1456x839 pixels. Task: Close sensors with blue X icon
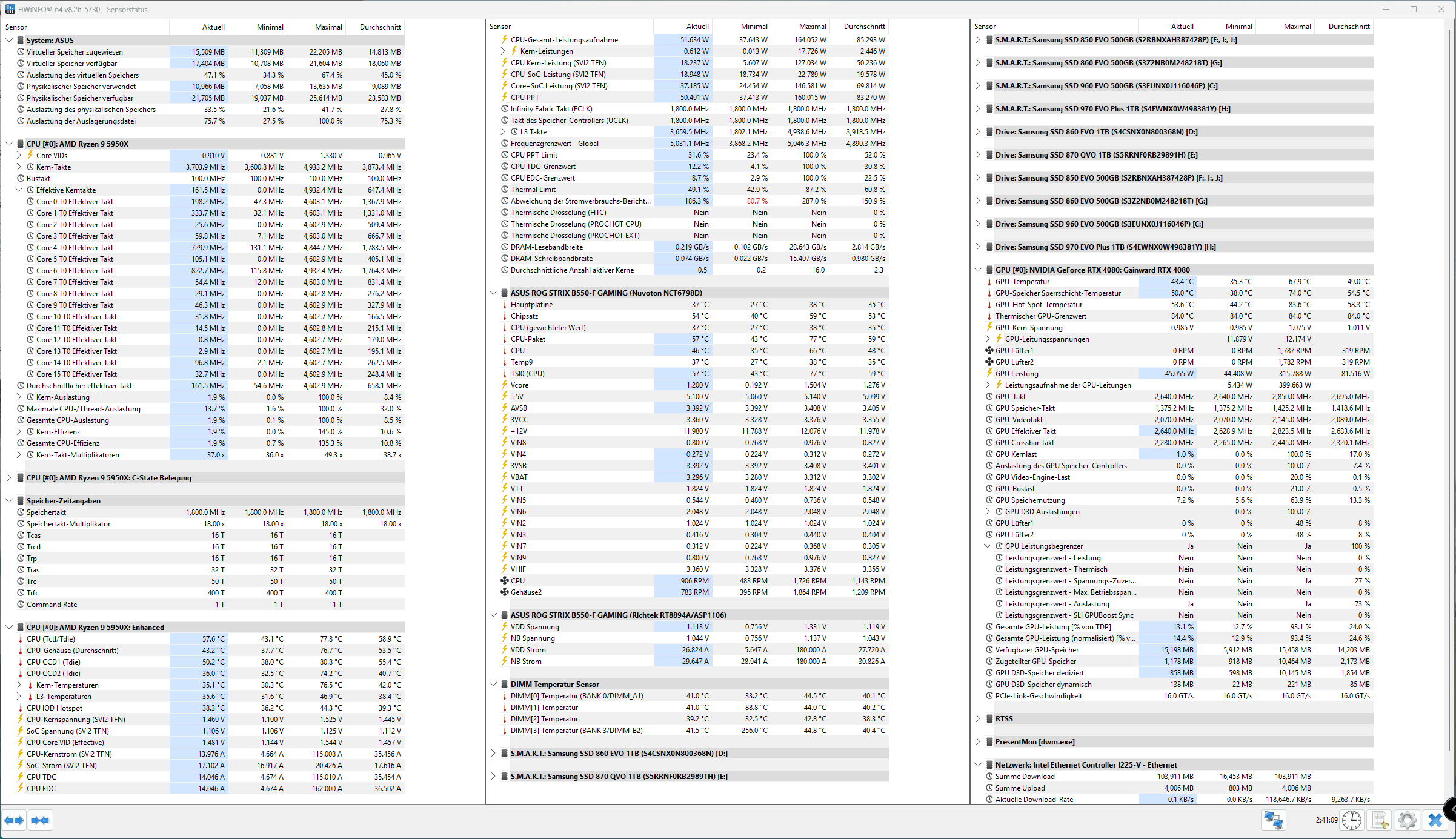coord(1435,820)
